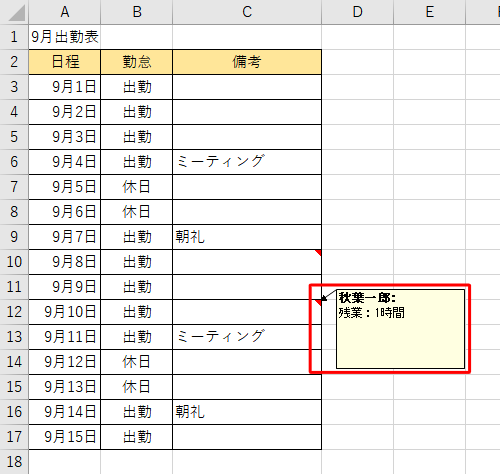Image resolution: width=500 pixels, height=474 pixels.
Task: Select the date cell 9月3日
Action: (65, 137)
